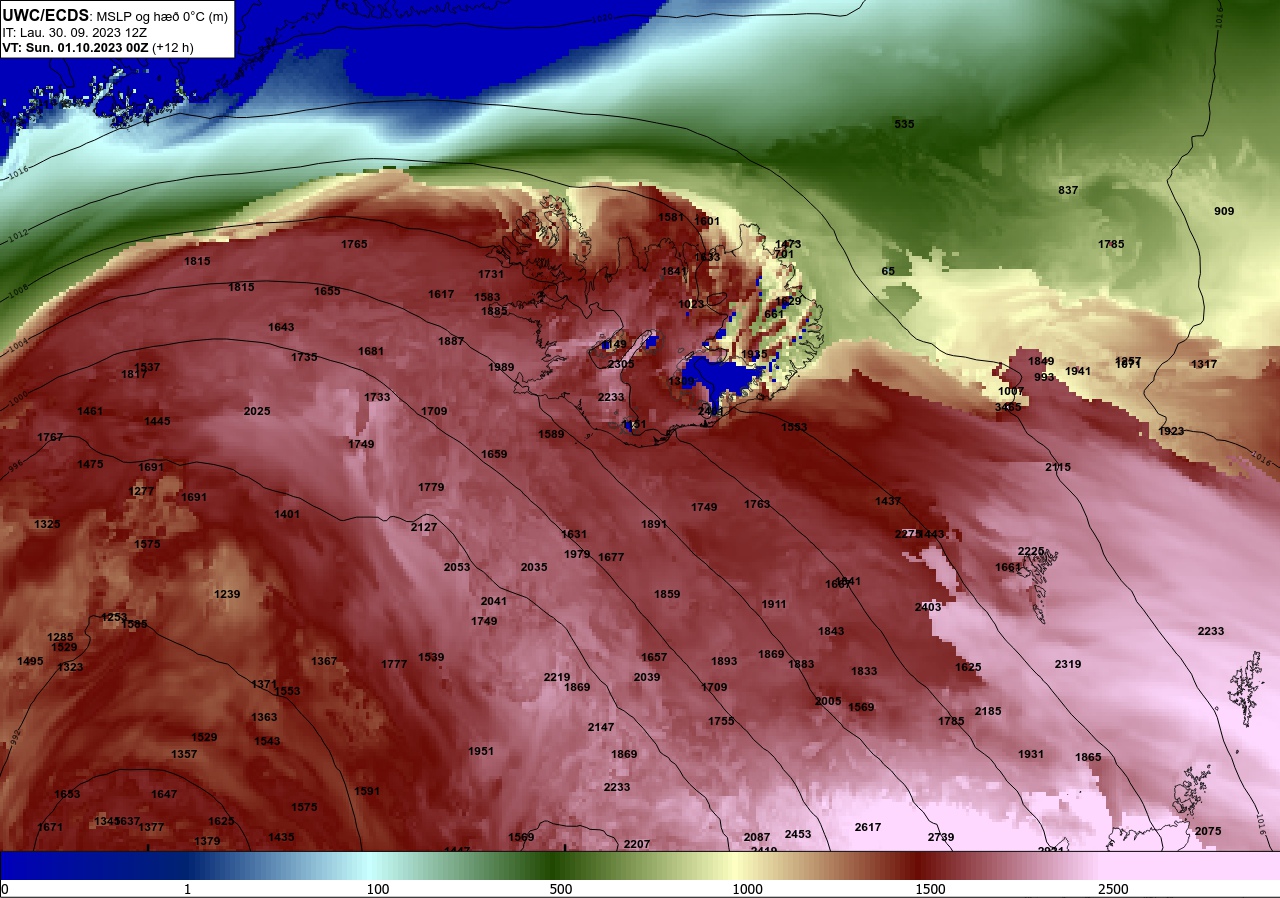Click the map value 2025
This screenshot has width=1280, height=898.
point(257,411)
